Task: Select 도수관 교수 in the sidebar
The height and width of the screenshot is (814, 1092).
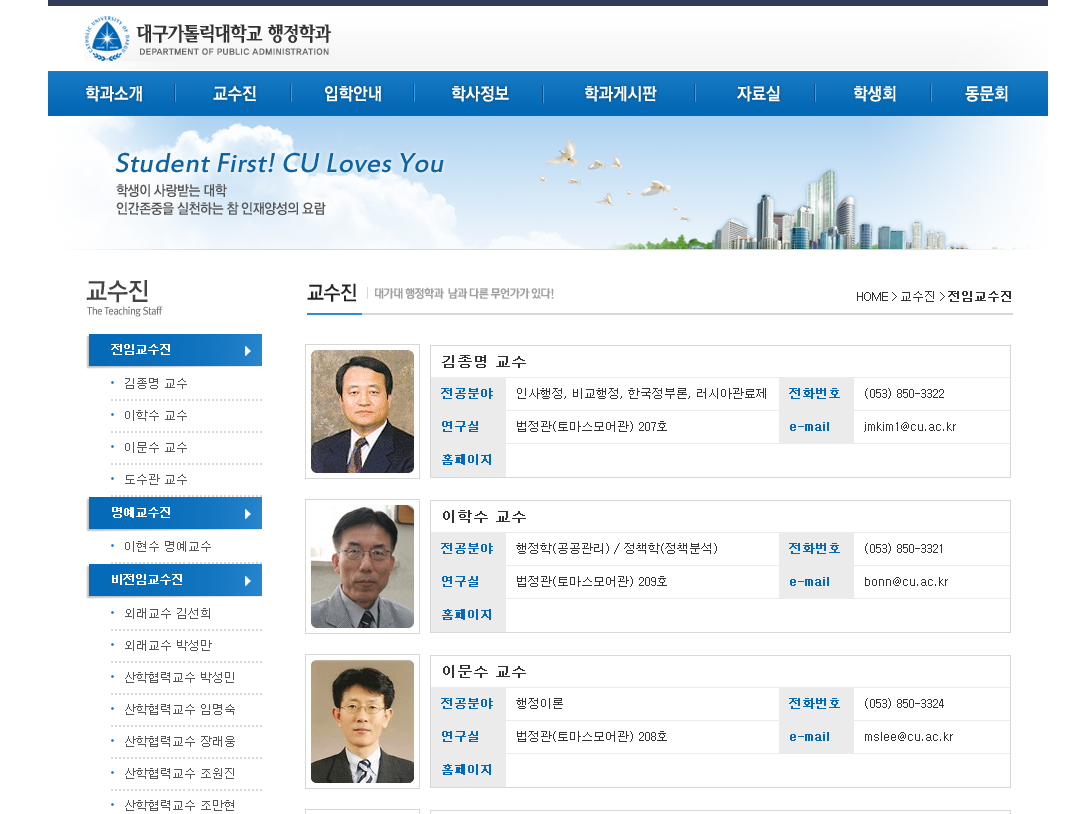Action: 155,480
